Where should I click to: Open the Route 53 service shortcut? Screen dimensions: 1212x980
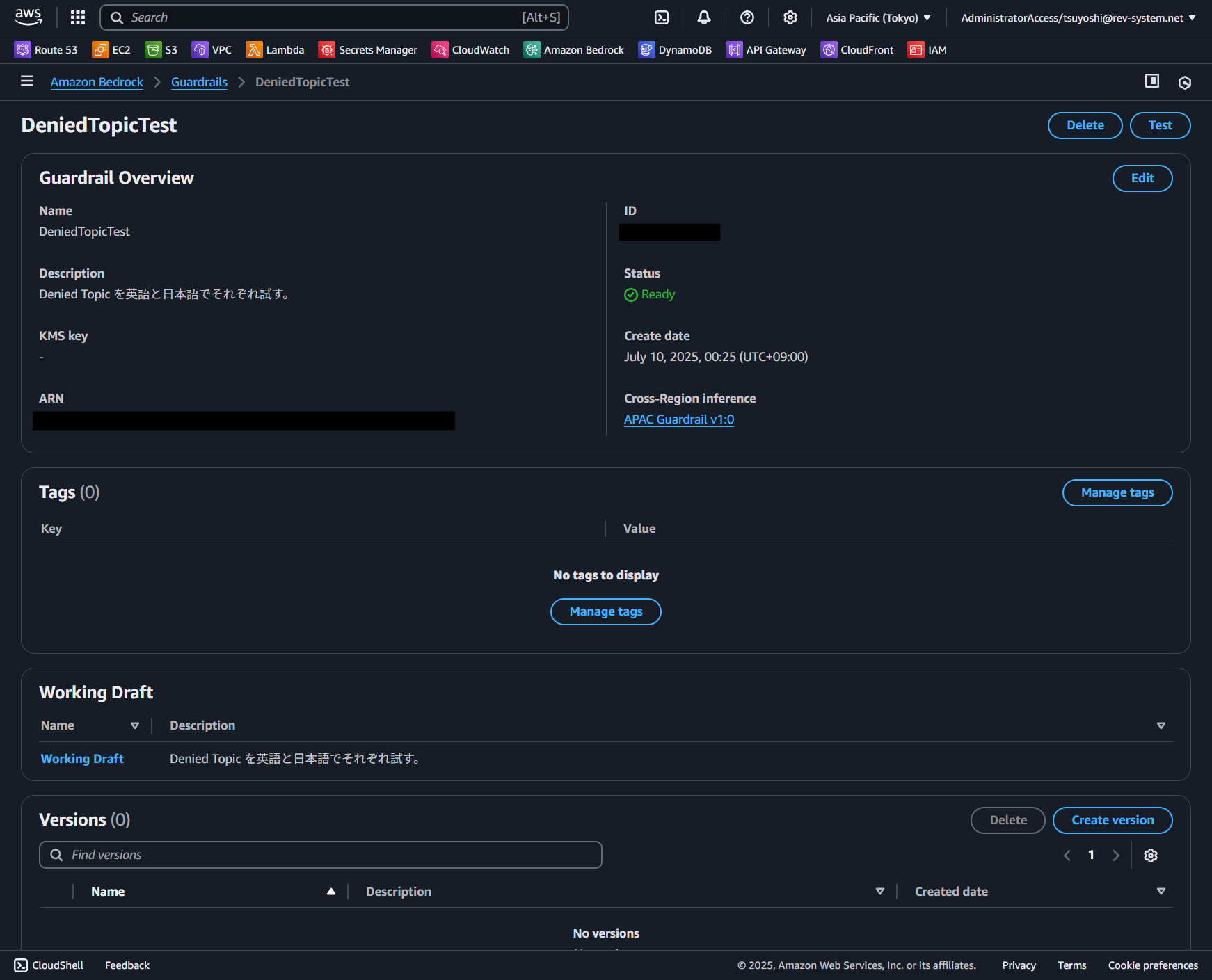[46, 49]
